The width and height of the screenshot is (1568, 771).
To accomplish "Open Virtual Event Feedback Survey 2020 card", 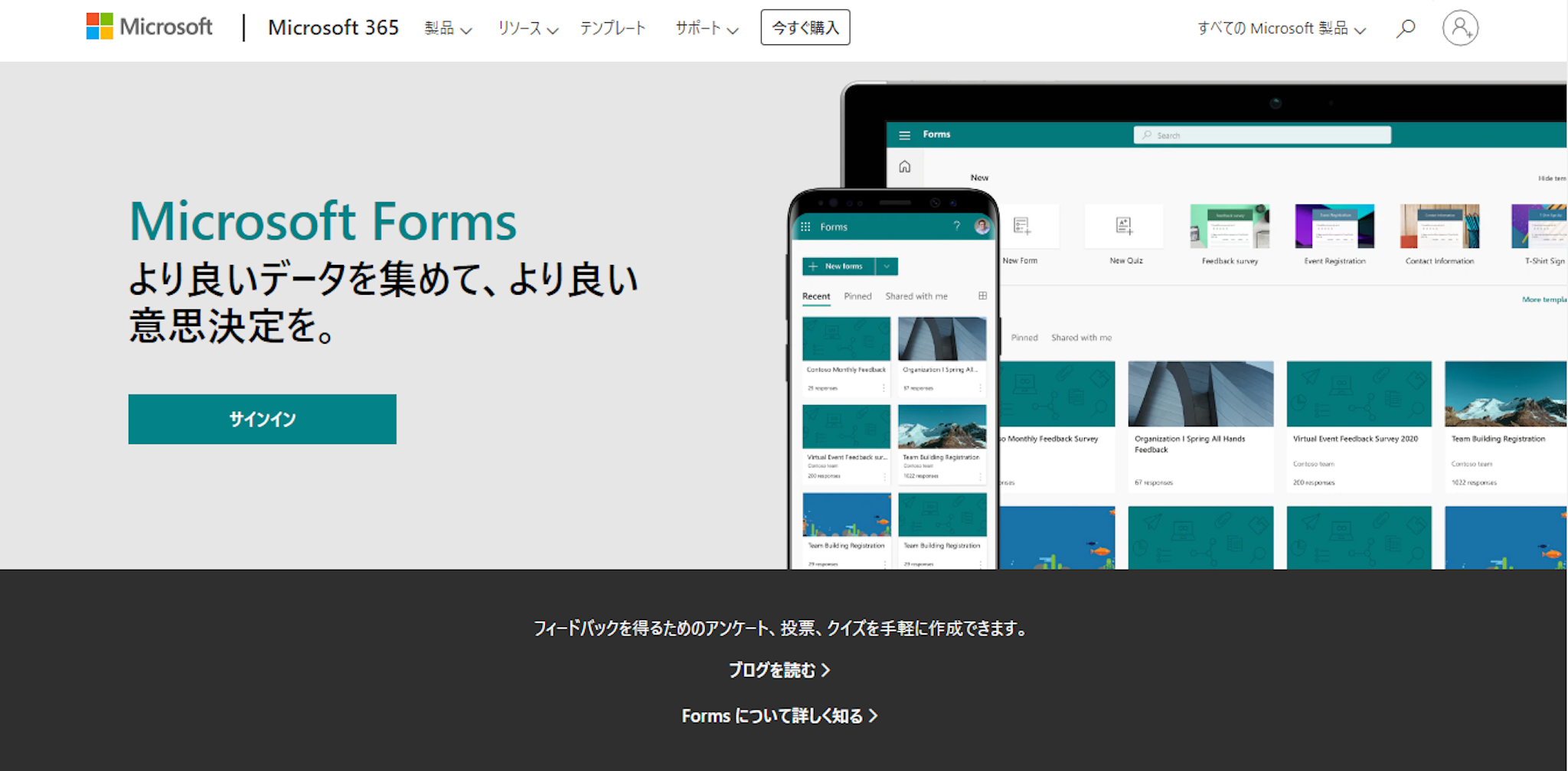I will (1359, 426).
